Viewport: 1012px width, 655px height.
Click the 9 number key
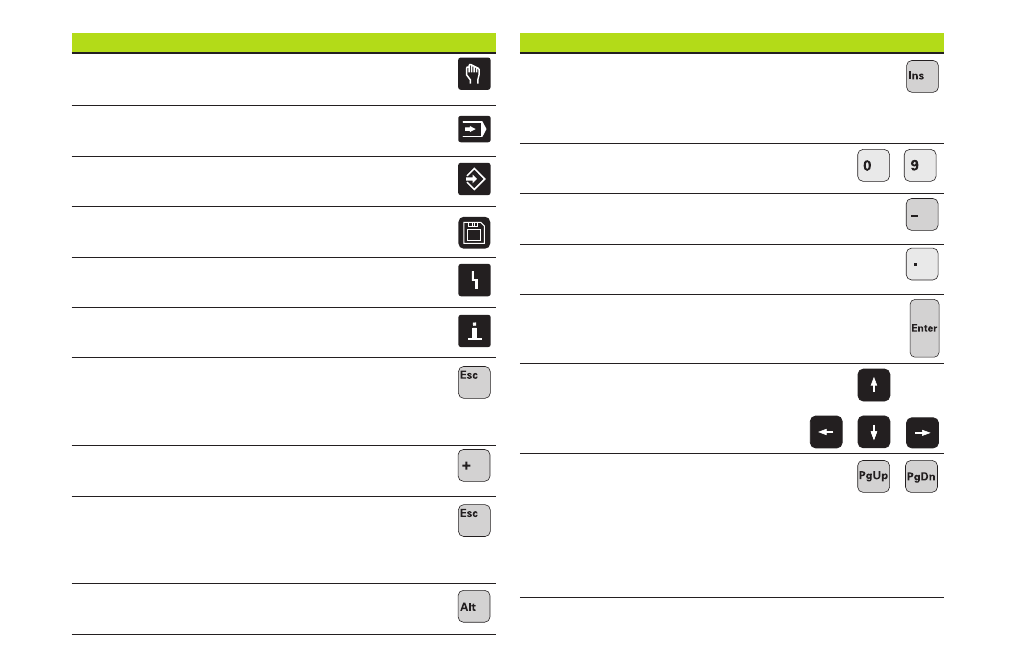point(920,165)
